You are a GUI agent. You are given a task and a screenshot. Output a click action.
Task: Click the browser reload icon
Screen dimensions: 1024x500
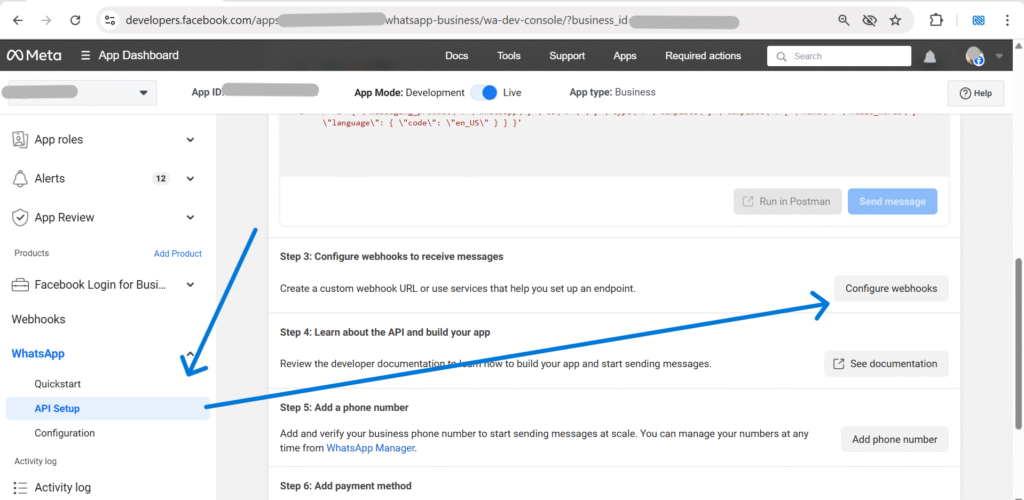click(75, 19)
